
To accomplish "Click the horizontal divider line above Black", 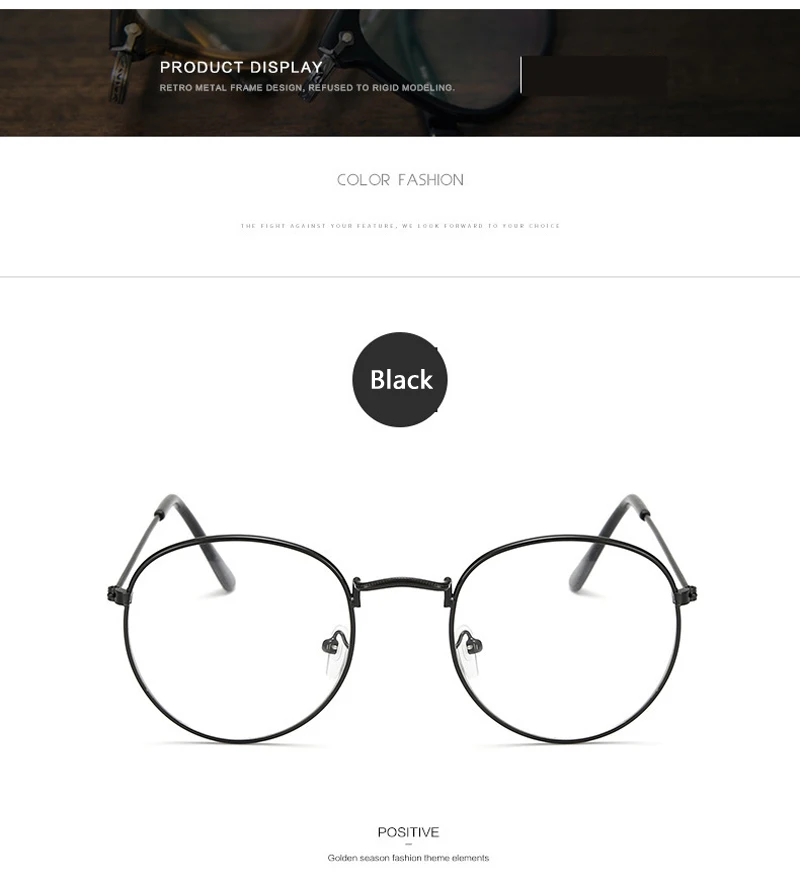I will [400, 277].
